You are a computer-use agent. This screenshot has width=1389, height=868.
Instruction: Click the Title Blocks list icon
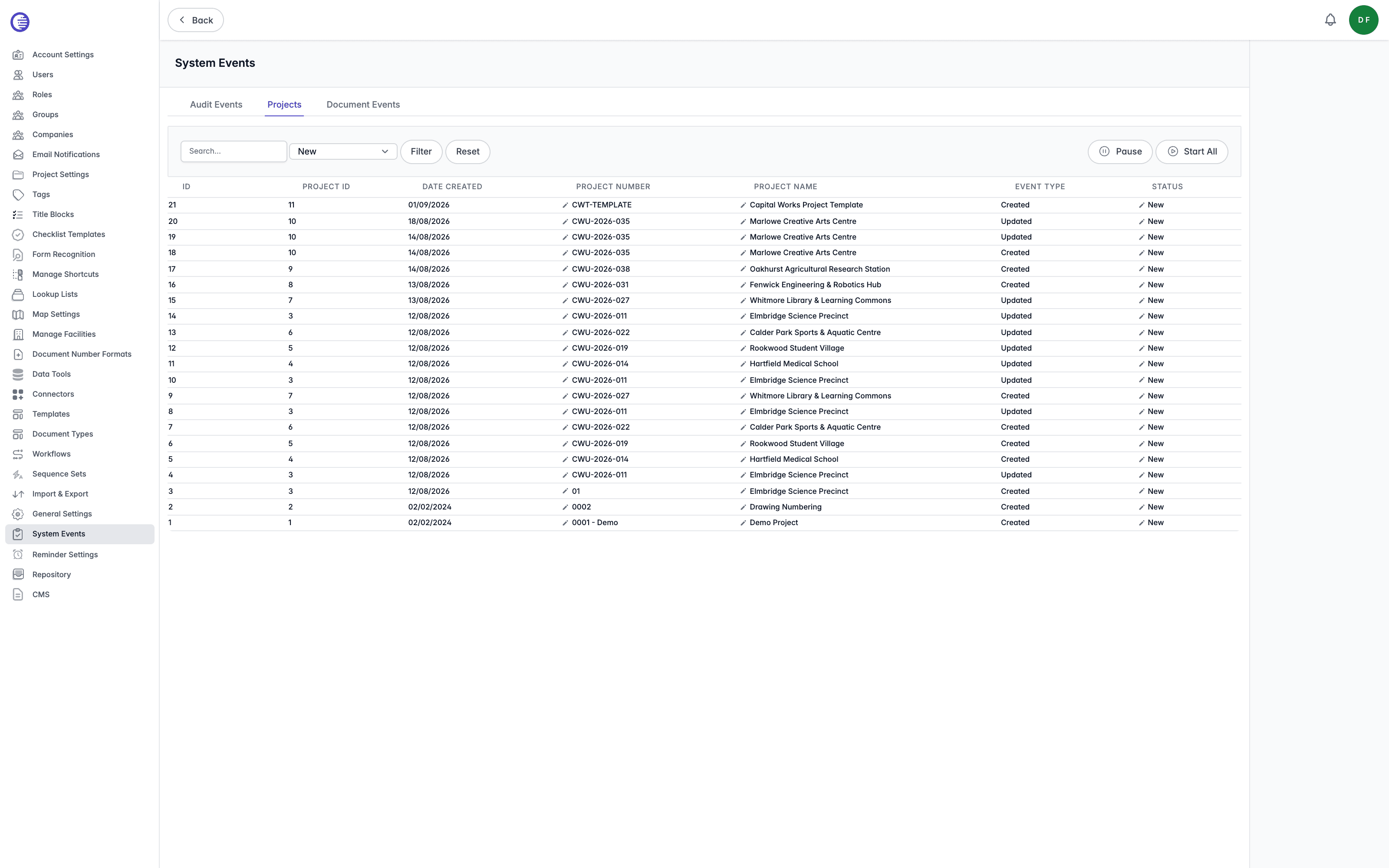click(x=18, y=214)
